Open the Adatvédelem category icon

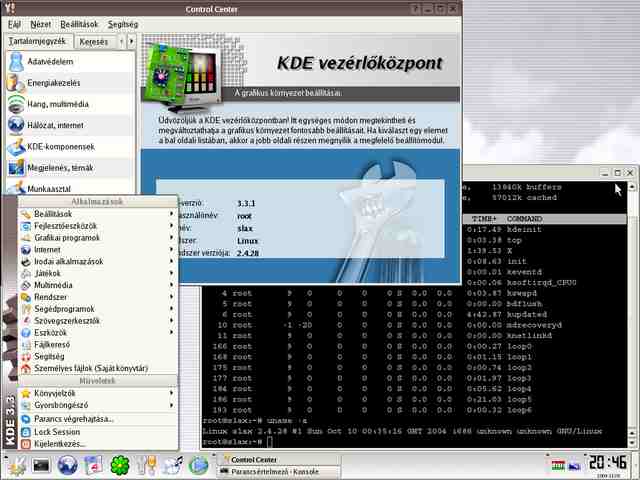click(x=16, y=62)
